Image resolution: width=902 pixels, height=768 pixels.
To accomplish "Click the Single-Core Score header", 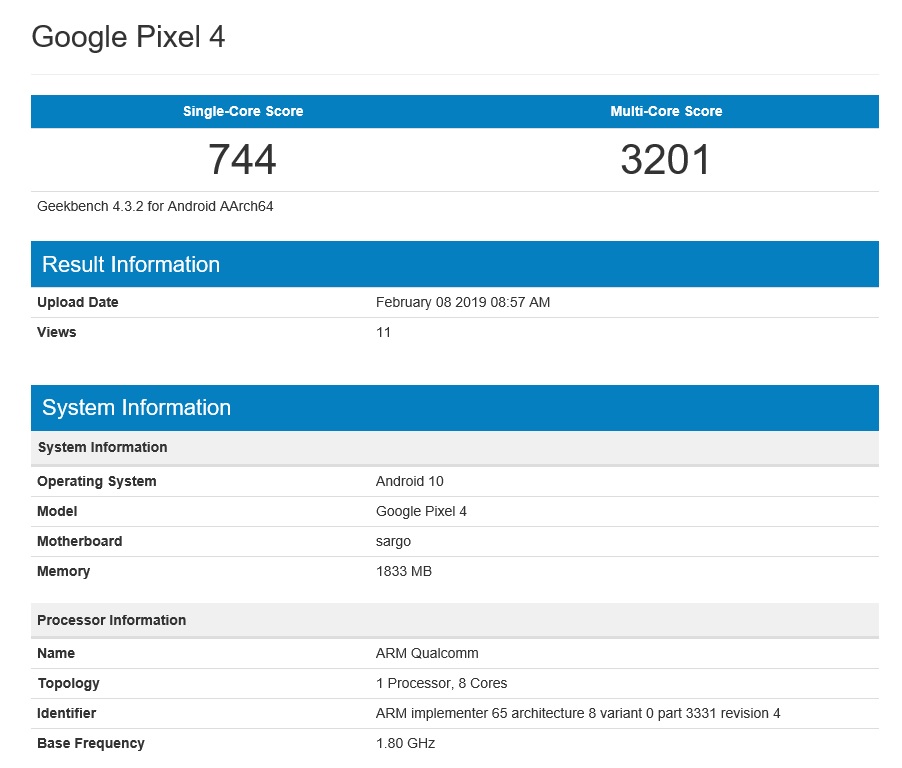I will coord(243,111).
